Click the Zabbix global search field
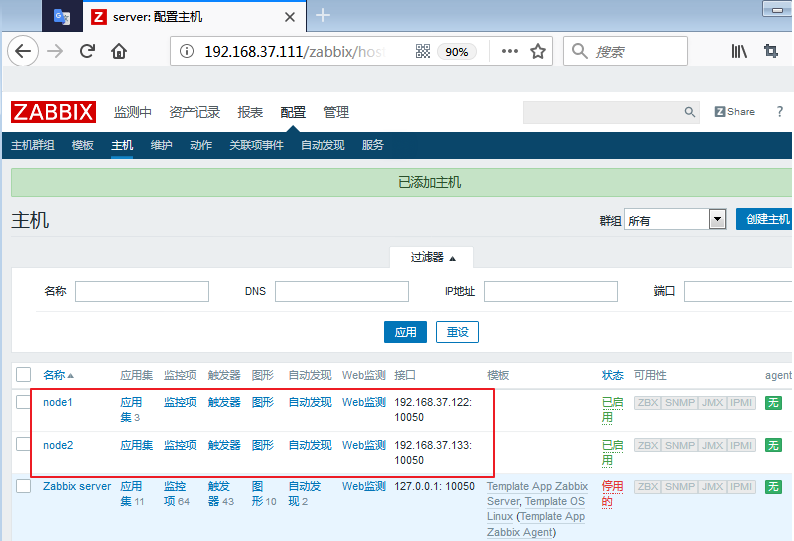Screen dimensions: 794x541 (603, 112)
